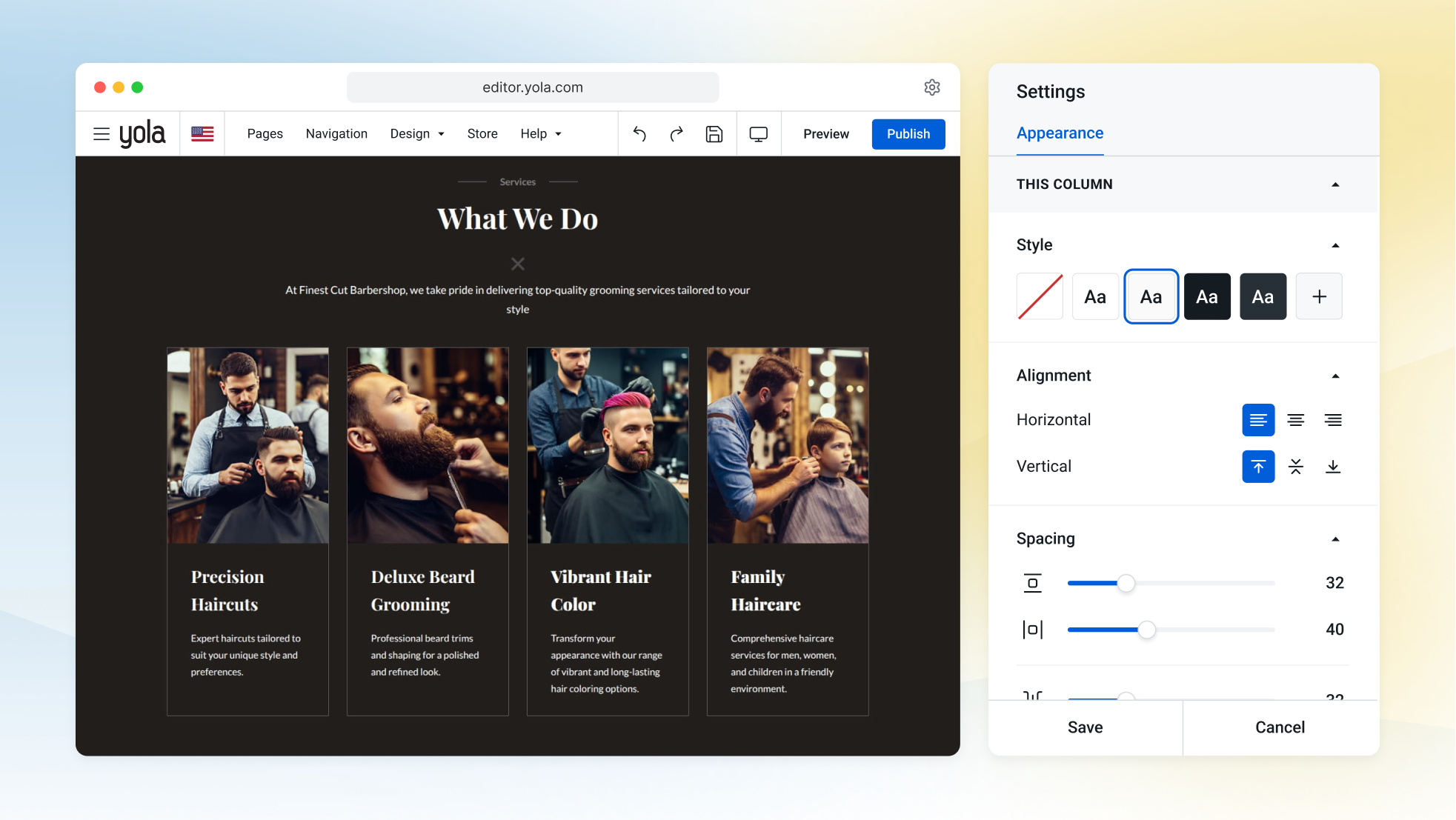The width and height of the screenshot is (1456, 820).
Task: Collapse the Spacing section
Action: click(x=1335, y=539)
